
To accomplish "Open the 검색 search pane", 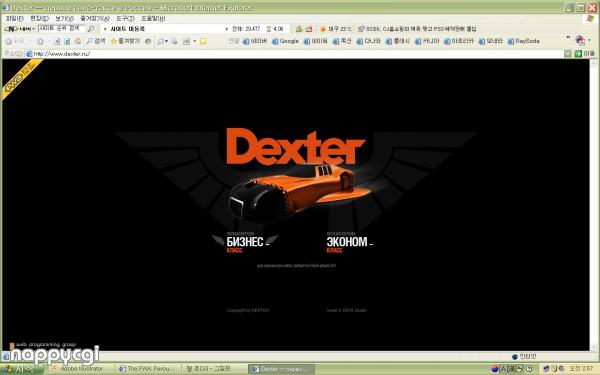I will coord(96,41).
